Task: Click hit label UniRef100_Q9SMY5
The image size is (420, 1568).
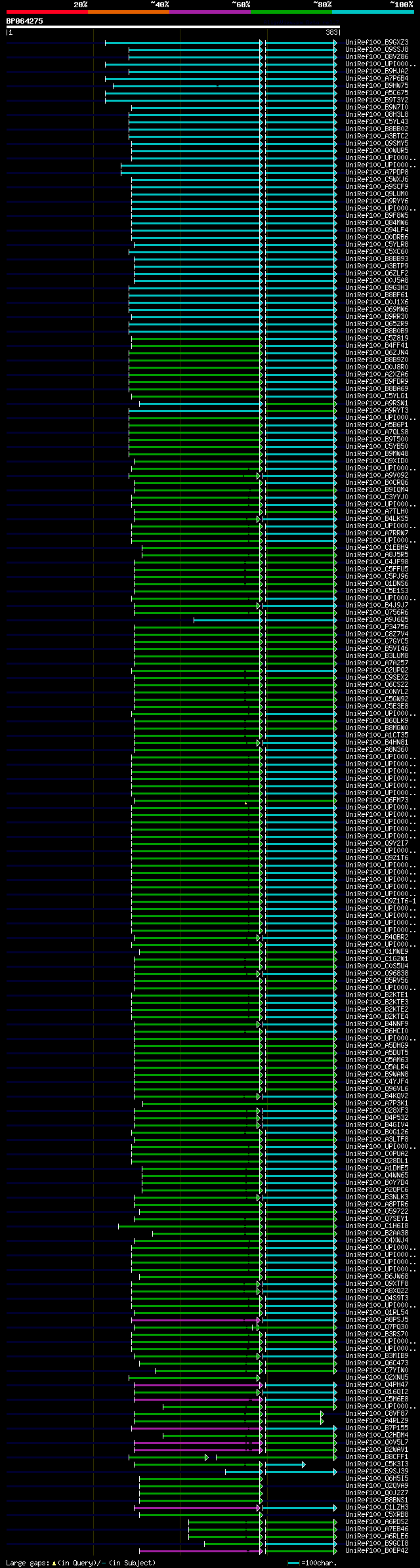Action: 377,144
